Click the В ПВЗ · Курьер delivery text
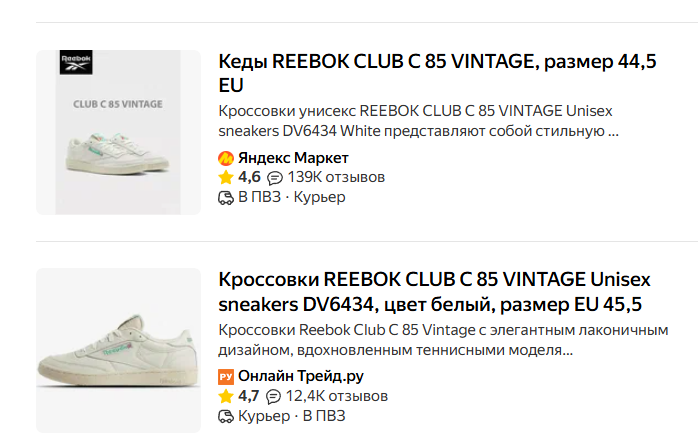The height and width of the screenshot is (446, 698). (291, 197)
